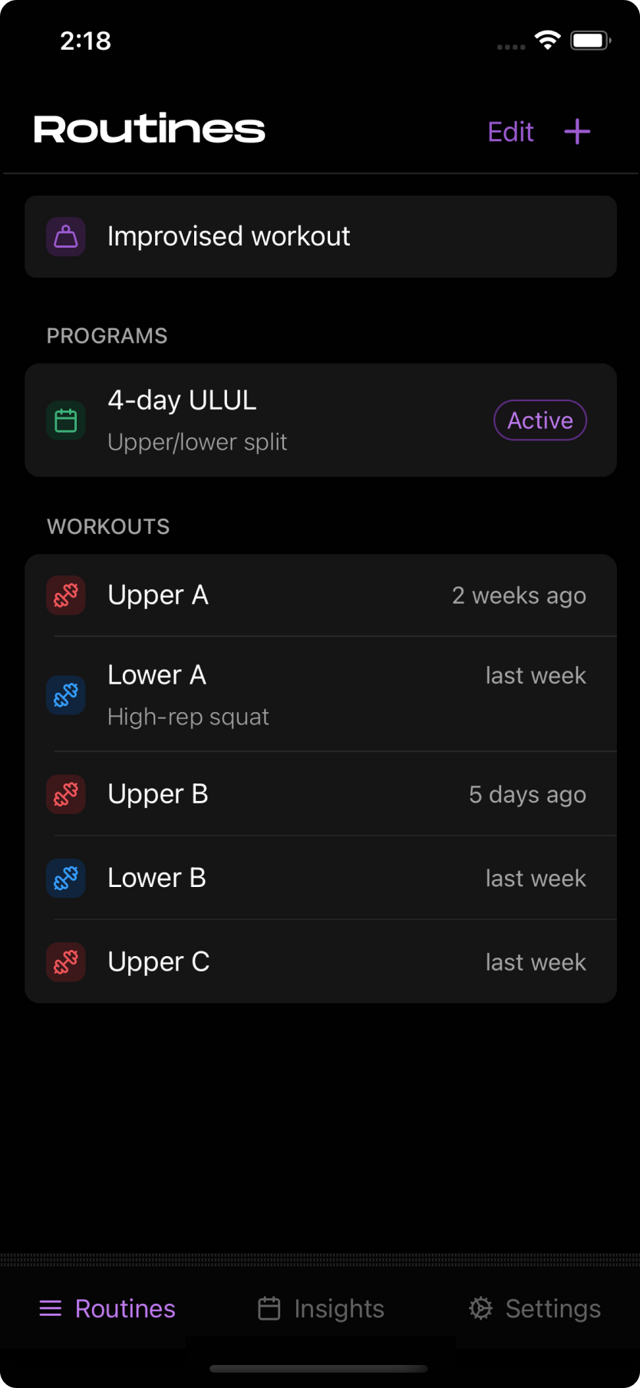Open the 4-day ULUL program
640x1388 pixels.
300,420
